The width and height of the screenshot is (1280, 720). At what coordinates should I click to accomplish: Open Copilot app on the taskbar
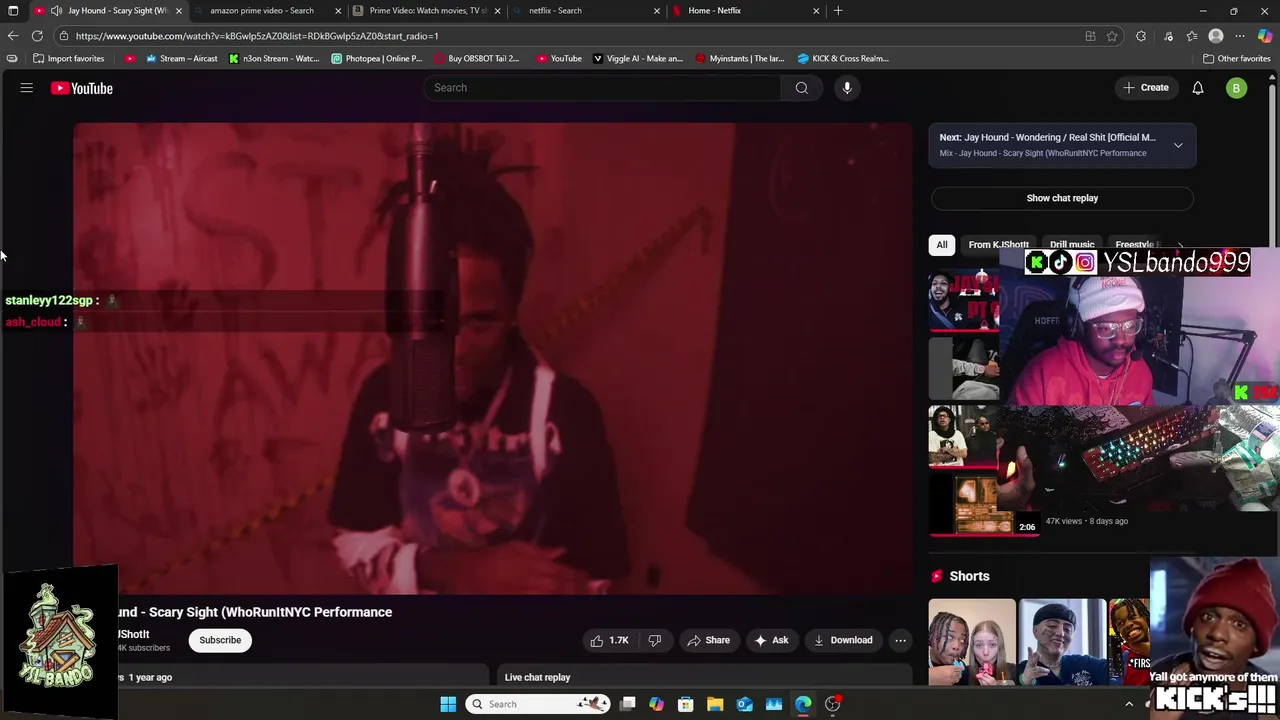point(656,704)
